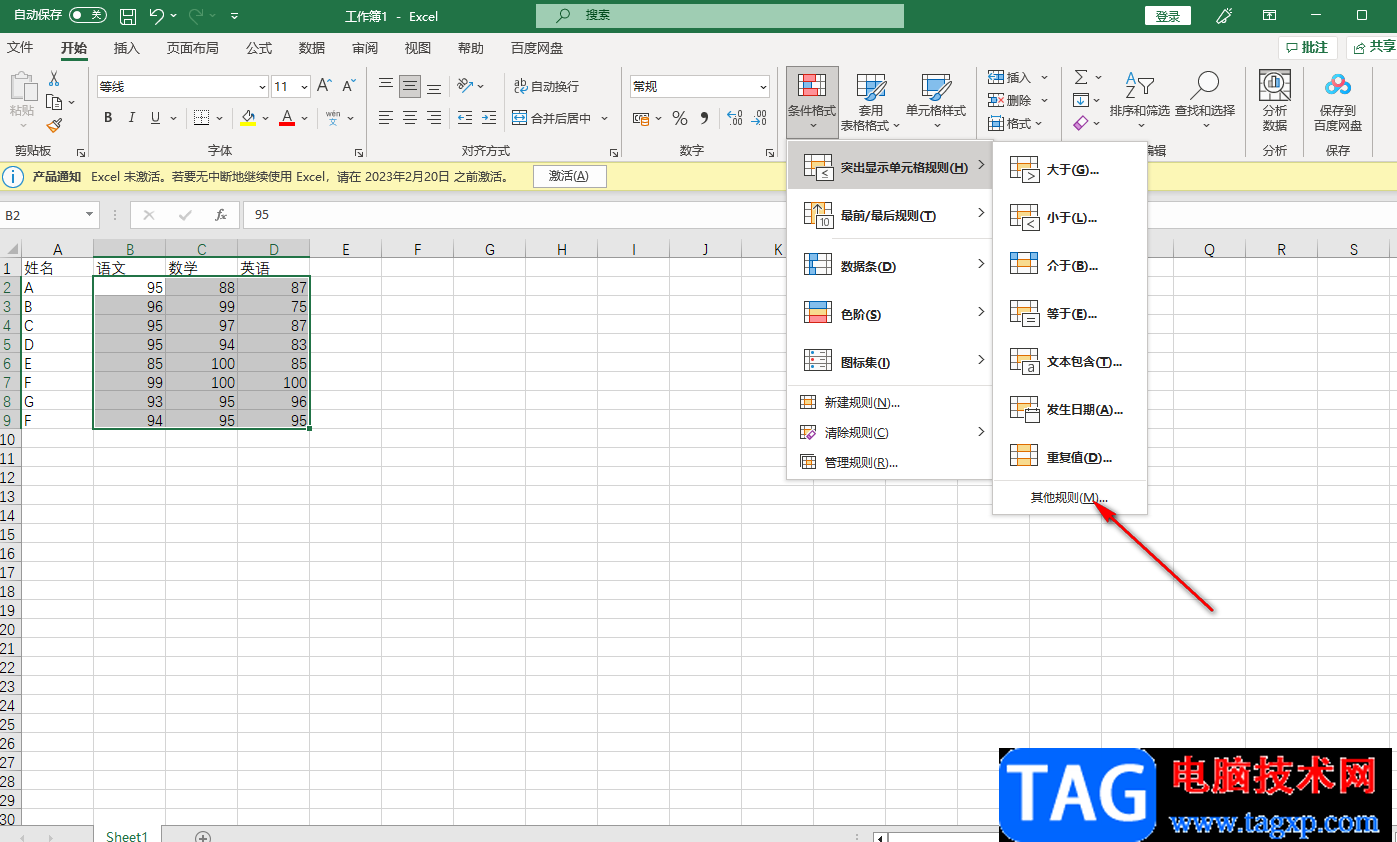Viewport: 1397px width, 842px height.
Task: Click the Cut scissors icon
Action: [54, 79]
